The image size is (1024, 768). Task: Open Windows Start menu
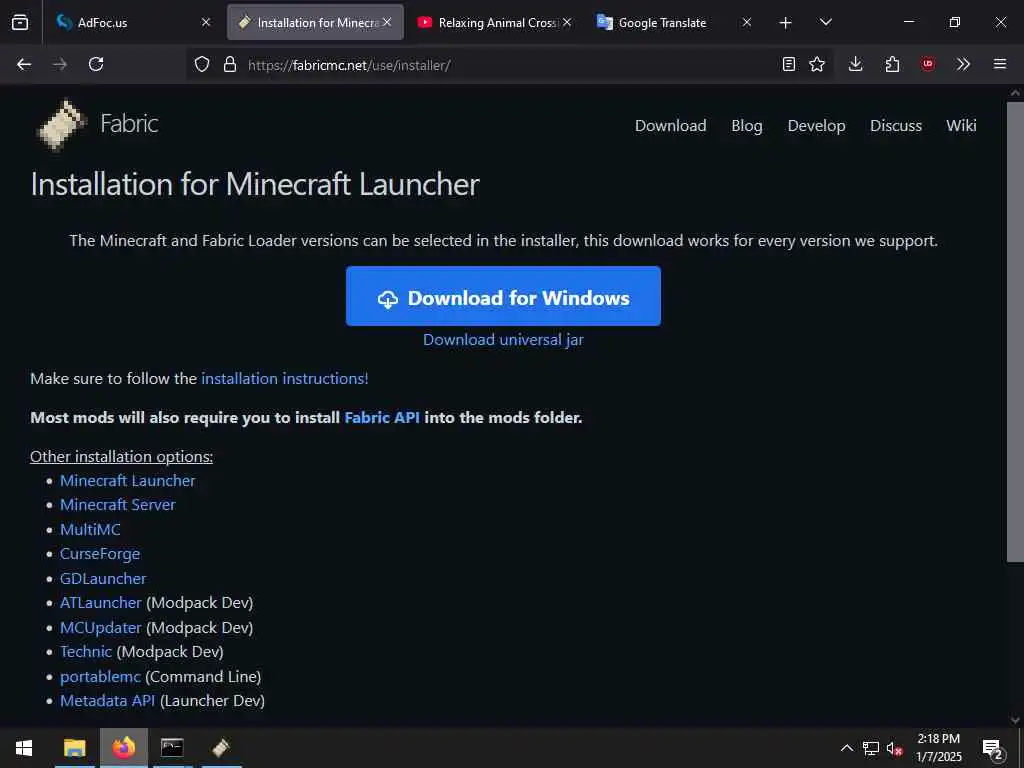tap(24, 748)
